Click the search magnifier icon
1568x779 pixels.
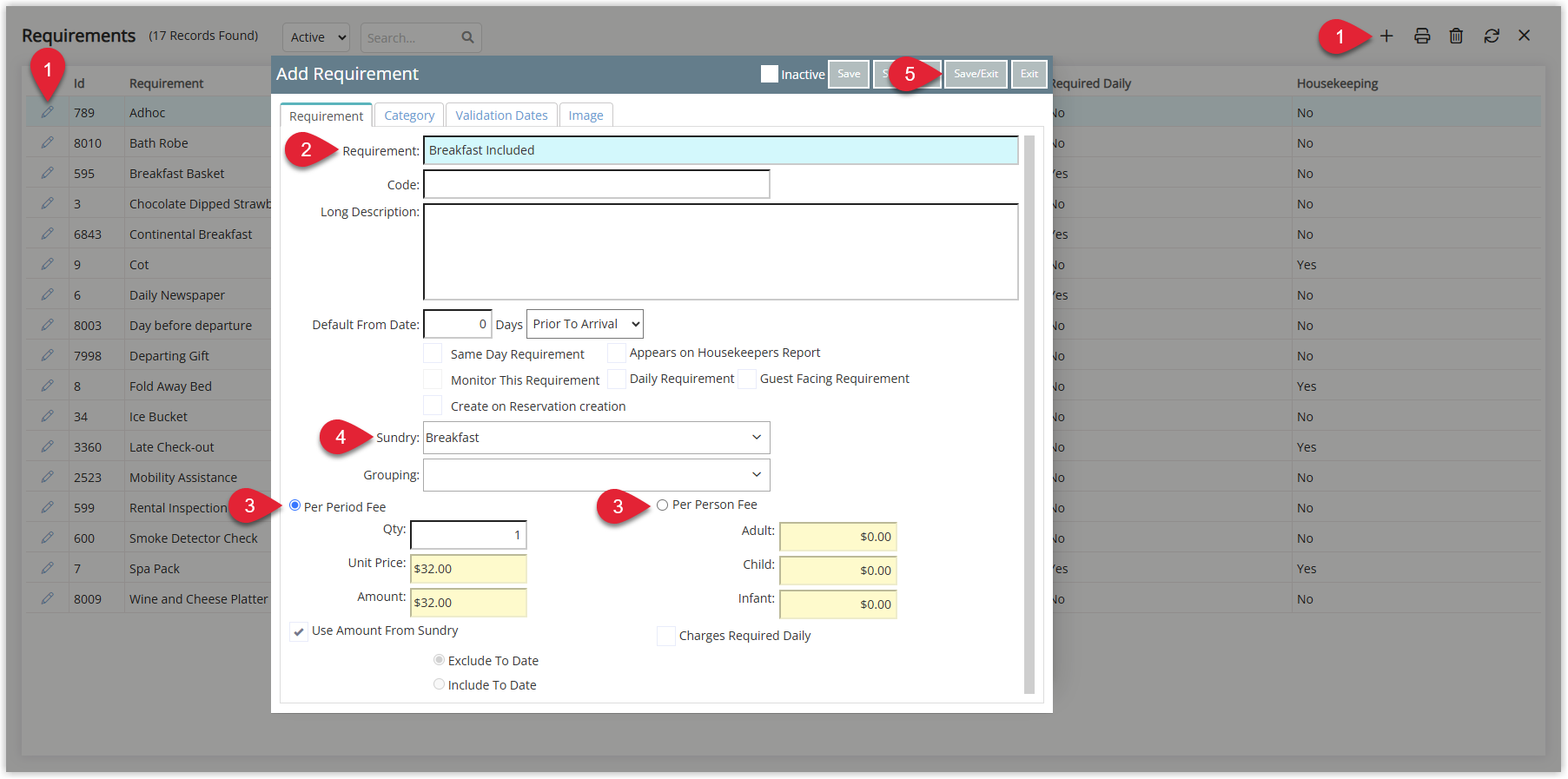coord(467,37)
